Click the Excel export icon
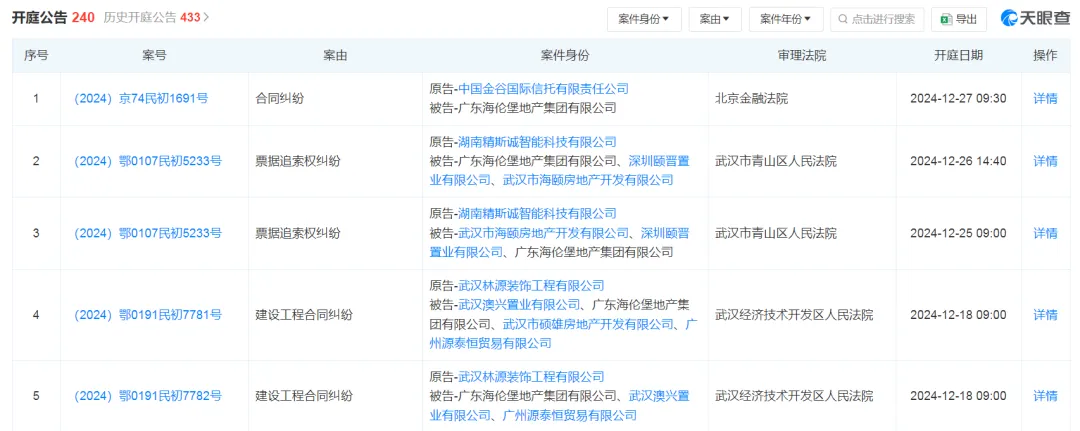 click(x=944, y=19)
